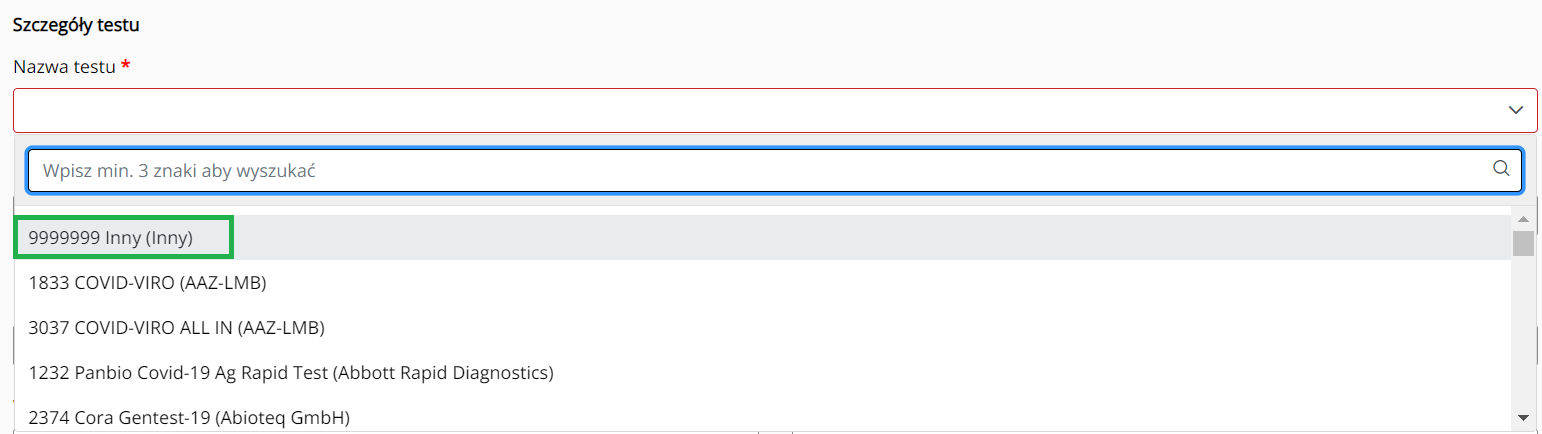
Task: Click the list scrollbar down arrow
Action: click(1523, 417)
